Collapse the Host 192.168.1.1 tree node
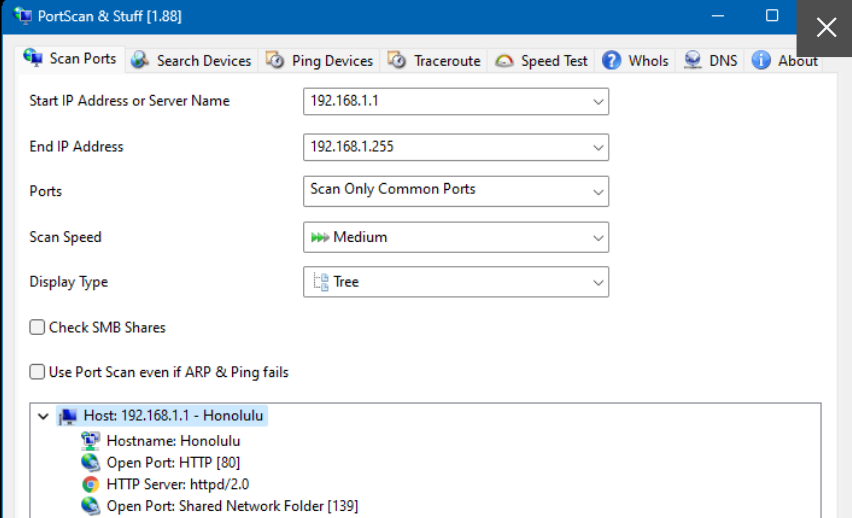852x518 pixels. point(42,416)
